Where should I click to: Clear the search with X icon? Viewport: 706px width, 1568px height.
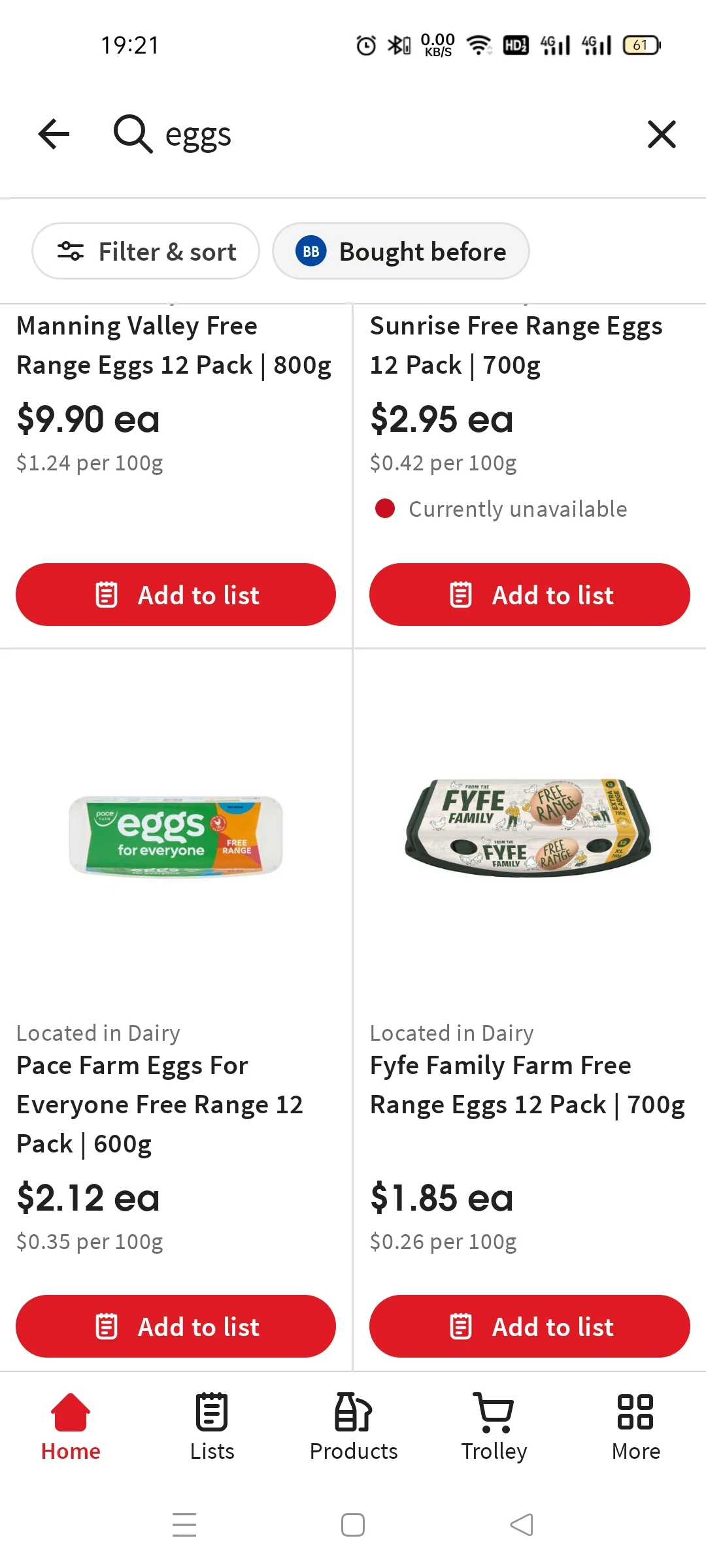[x=661, y=135]
